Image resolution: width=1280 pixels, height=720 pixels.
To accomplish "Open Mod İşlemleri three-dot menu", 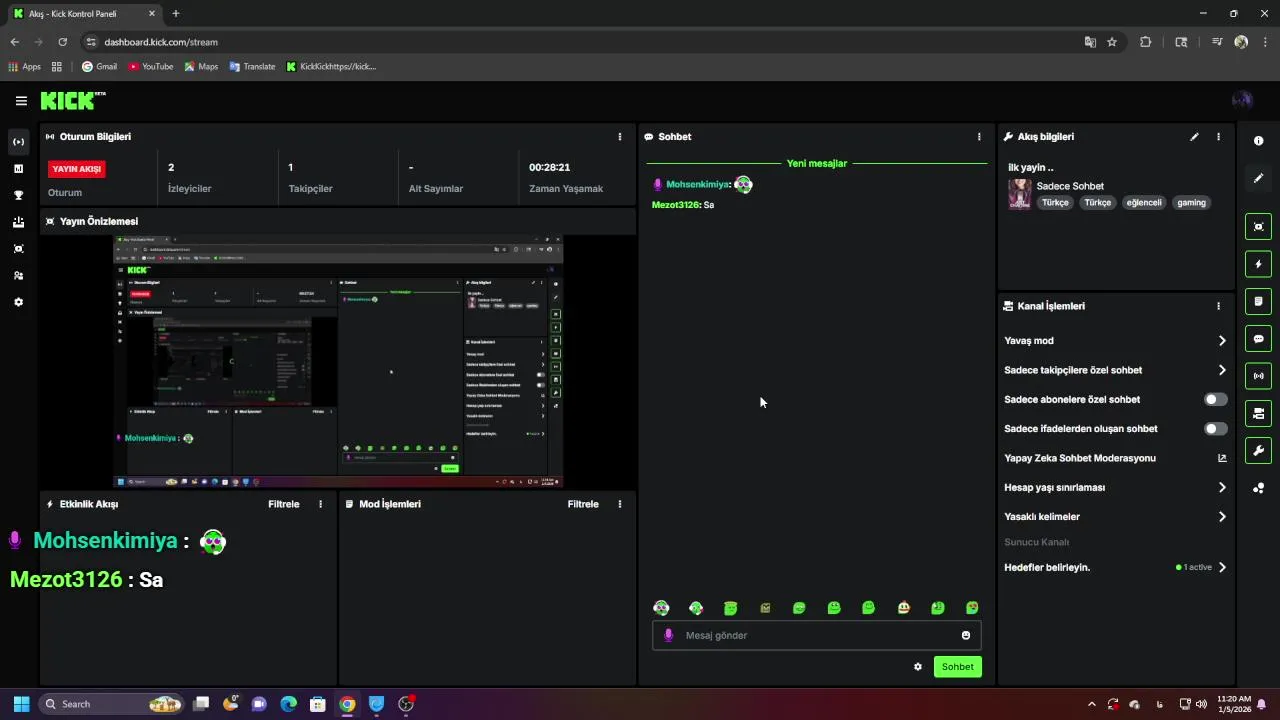I will (x=619, y=504).
